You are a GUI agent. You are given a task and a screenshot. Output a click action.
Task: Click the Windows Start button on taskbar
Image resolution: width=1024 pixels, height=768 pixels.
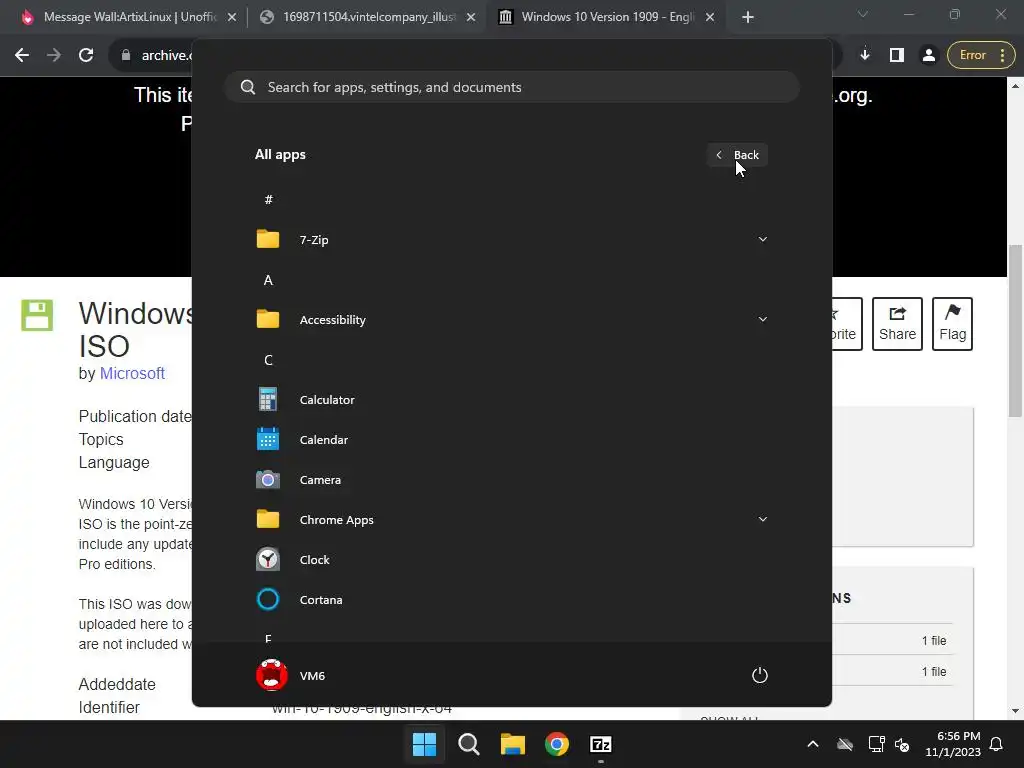(424, 744)
